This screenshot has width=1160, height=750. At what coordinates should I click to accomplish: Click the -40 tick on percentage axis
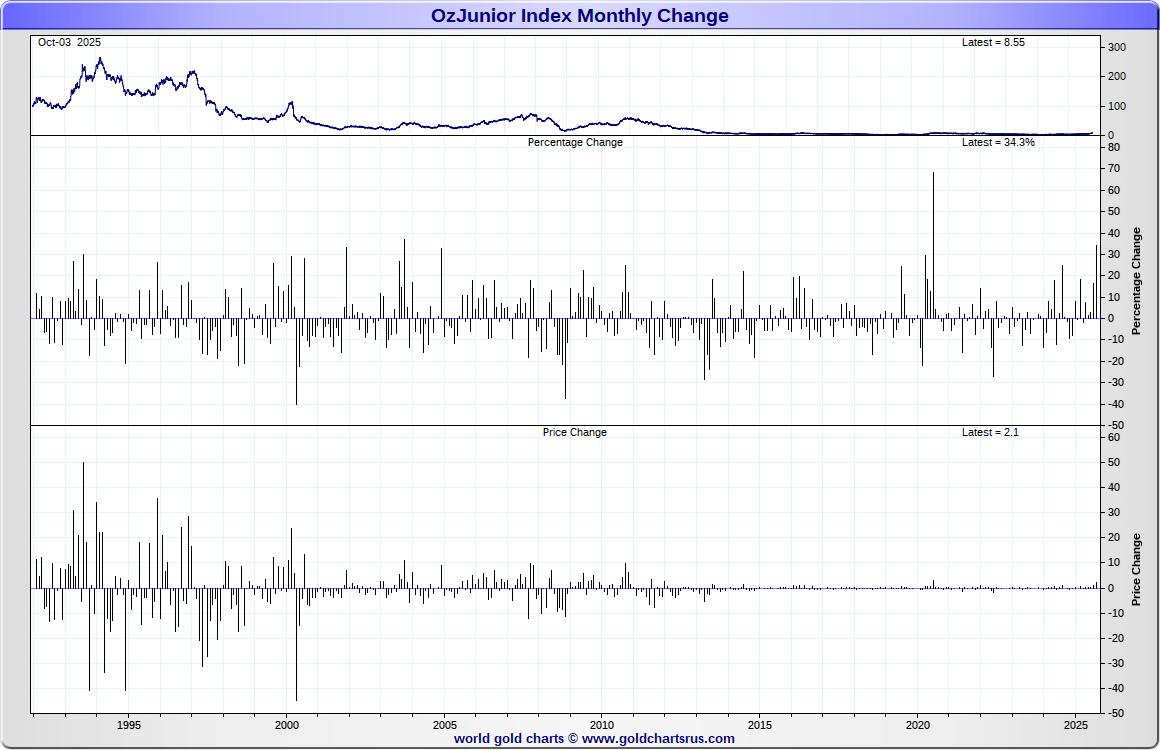click(x=1115, y=404)
